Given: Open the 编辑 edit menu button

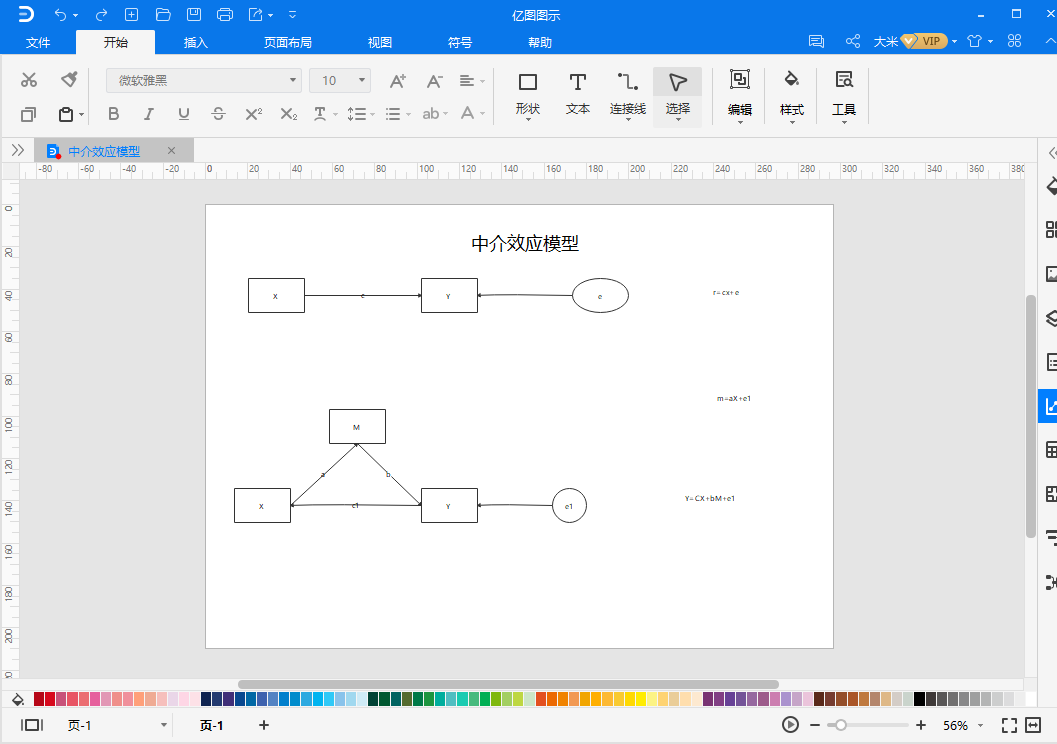Looking at the screenshot, I should pyautogui.click(x=739, y=96).
